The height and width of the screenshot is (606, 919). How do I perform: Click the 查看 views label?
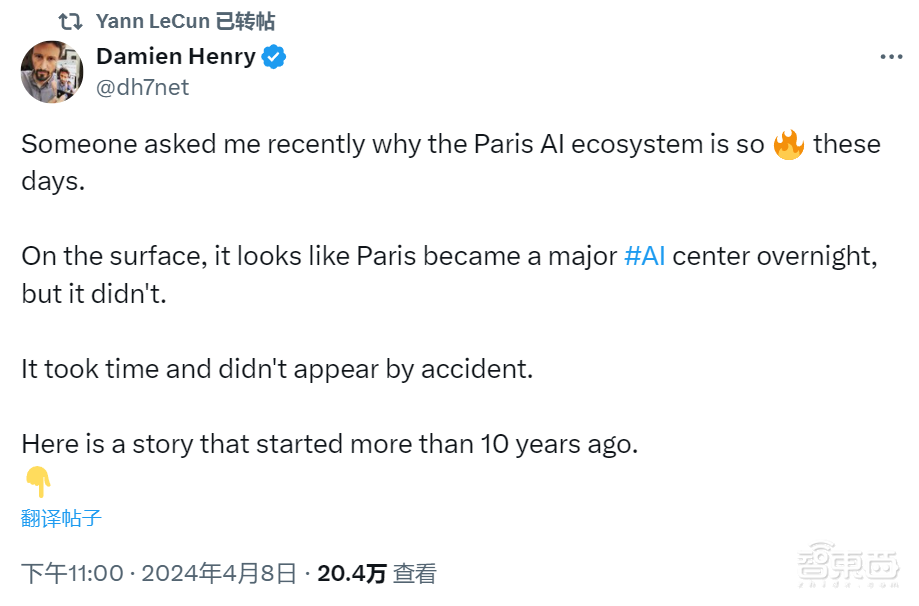(414, 573)
